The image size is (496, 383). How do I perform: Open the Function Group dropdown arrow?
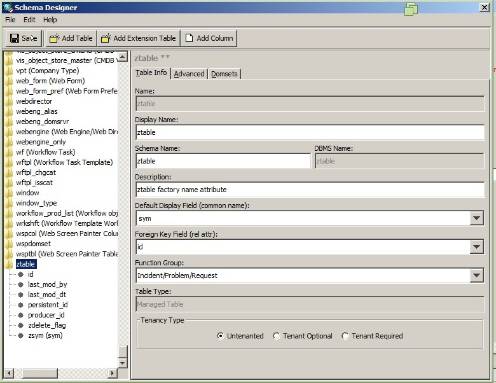pyautogui.click(x=477, y=275)
